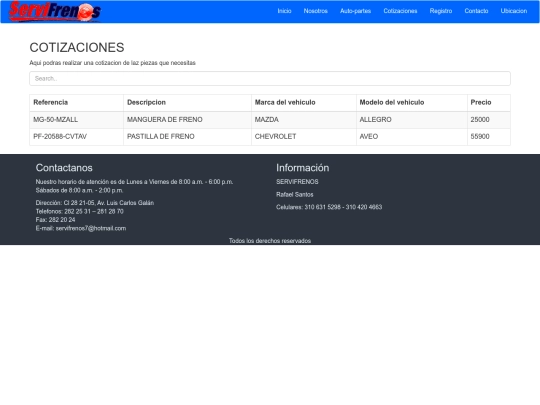540x405 pixels.
Task: Focus the Search input field
Action: click(x=270, y=79)
